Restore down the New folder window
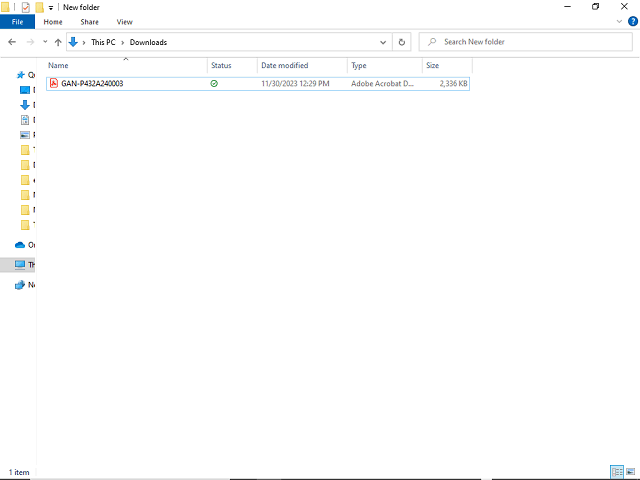The image size is (640, 480). [596, 7]
